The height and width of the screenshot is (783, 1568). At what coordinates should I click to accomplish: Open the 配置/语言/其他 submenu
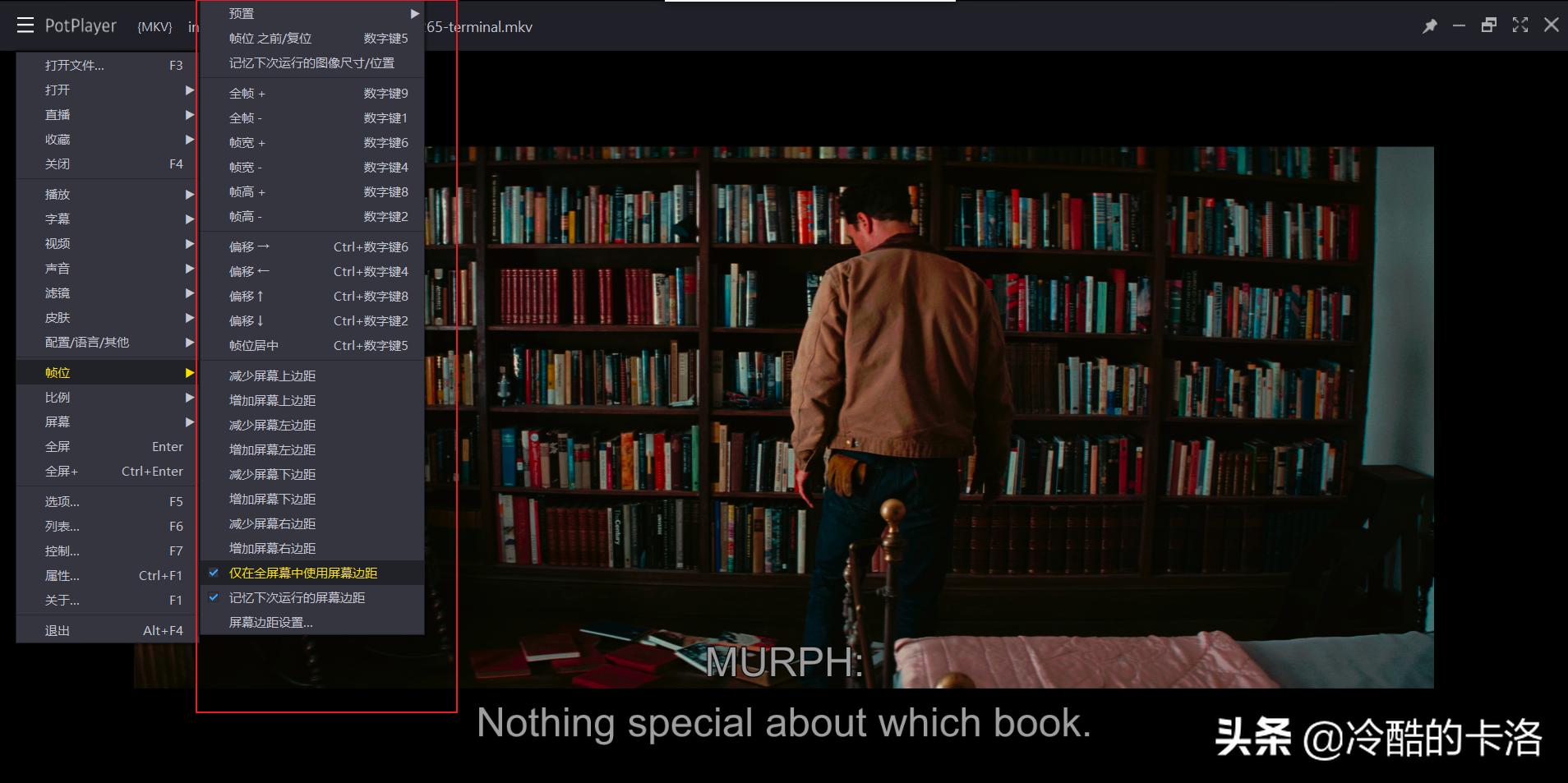coord(106,342)
